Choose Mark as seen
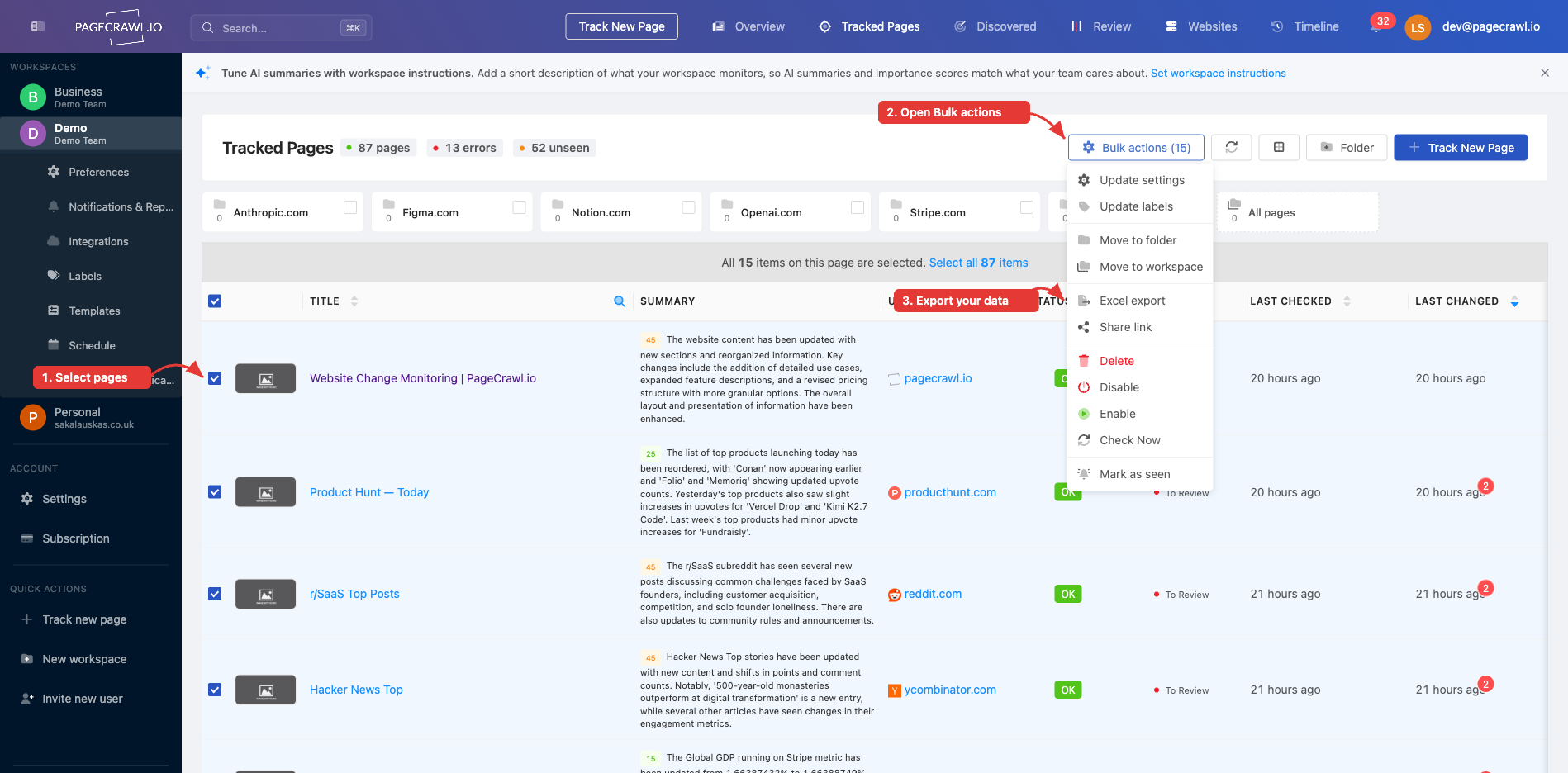This screenshot has height=773, width=1568. click(x=1141, y=474)
